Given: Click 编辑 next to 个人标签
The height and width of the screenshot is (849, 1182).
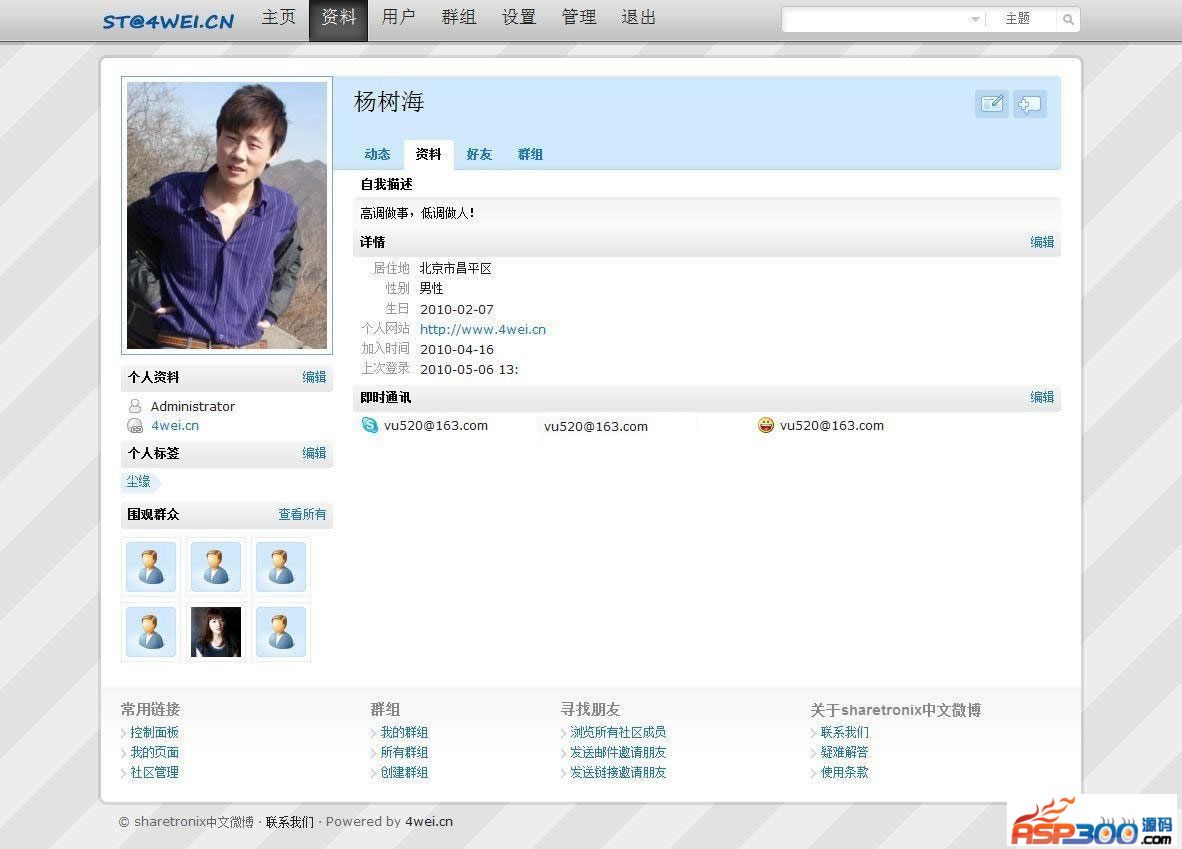Looking at the screenshot, I should coord(314,453).
